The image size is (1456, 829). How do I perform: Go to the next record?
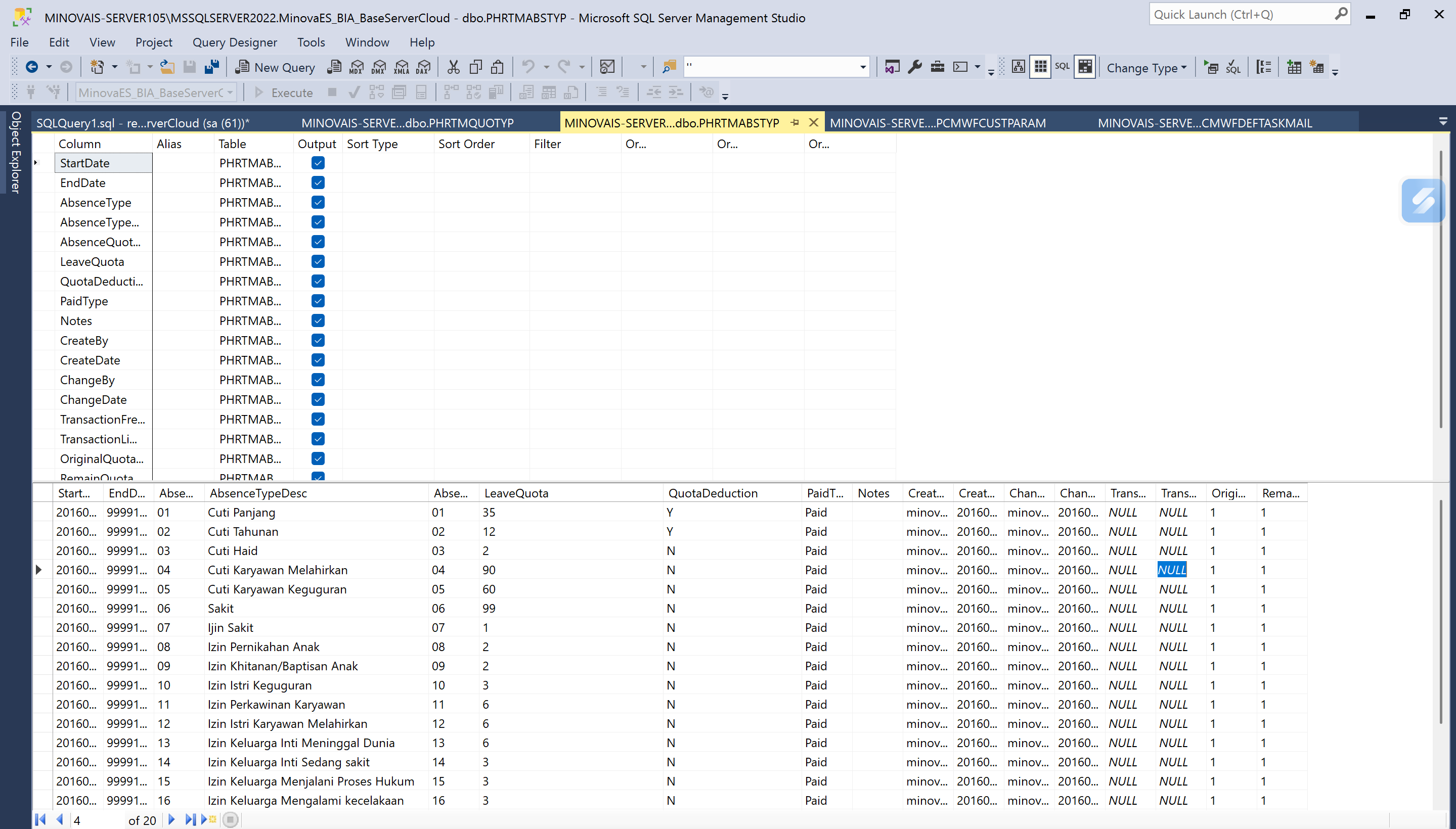(171, 820)
